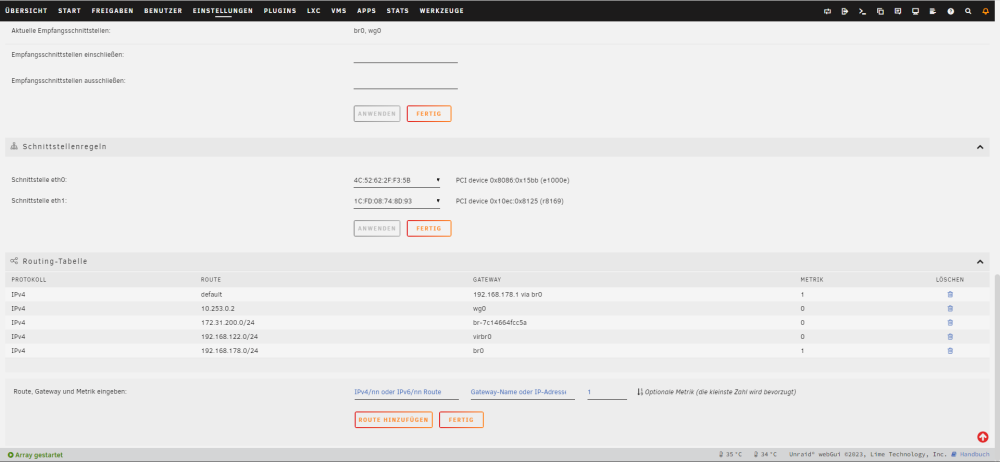1000x462 pixels.
Task: Click the red back-to-top arrow icon
Action: point(982,437)
